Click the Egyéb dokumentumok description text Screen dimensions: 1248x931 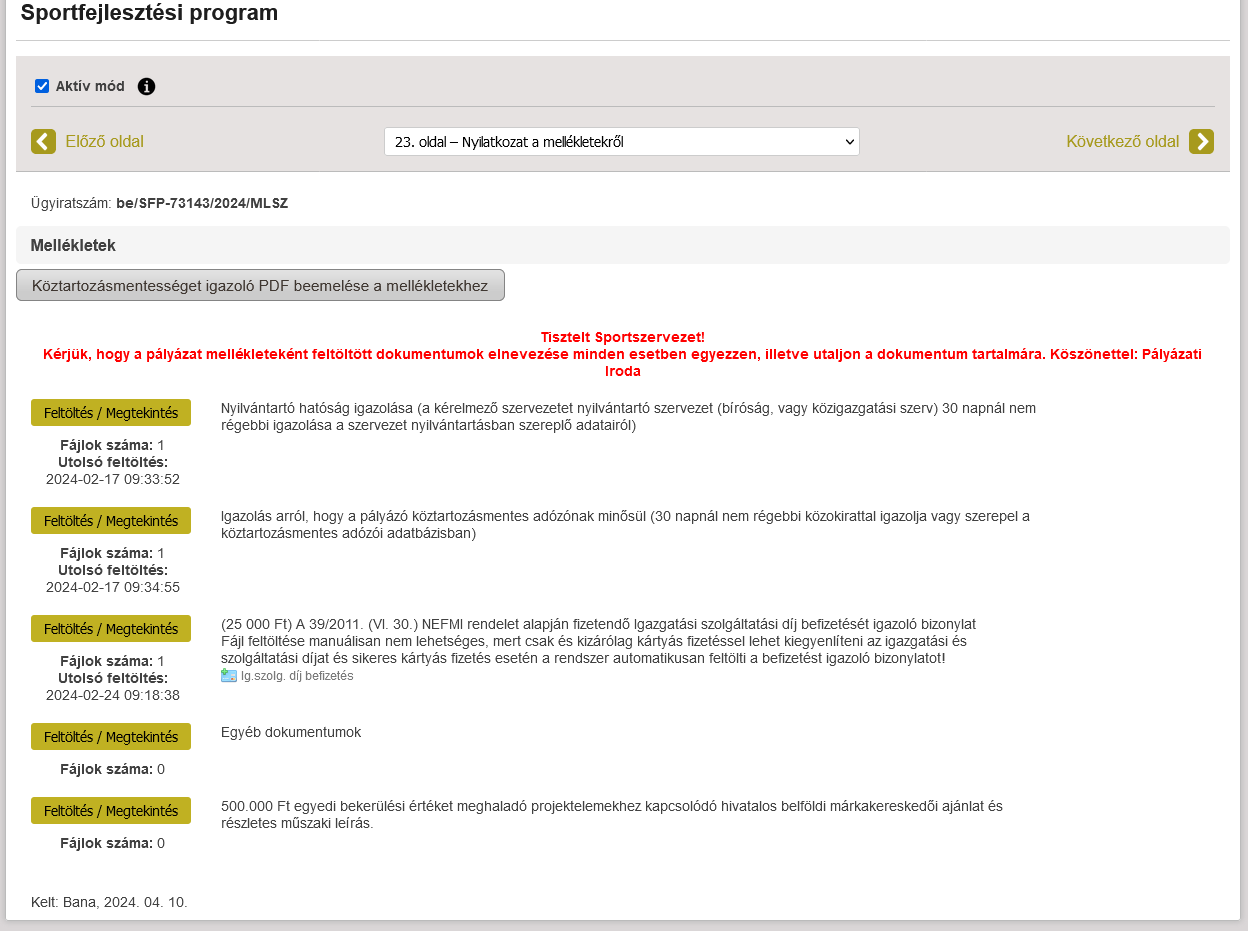[291, 732]
